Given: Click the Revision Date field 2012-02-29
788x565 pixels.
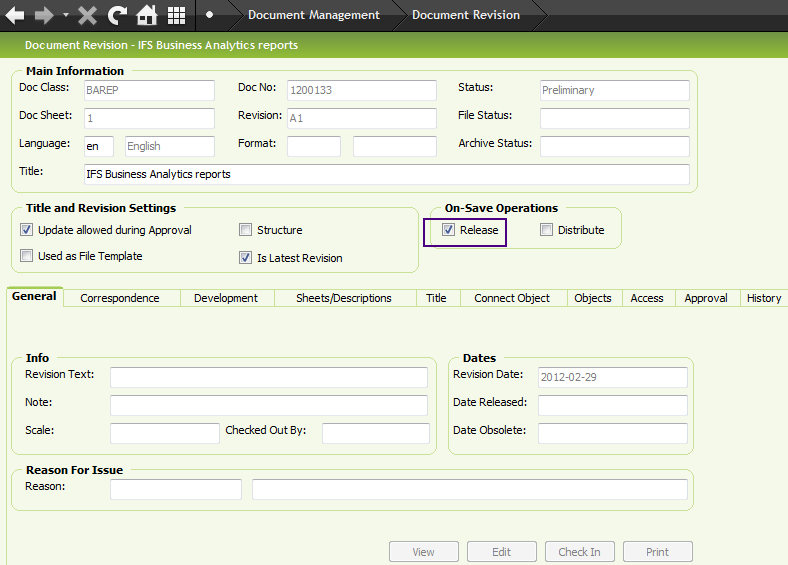Looking at the screenshot, I should (613, 377).
